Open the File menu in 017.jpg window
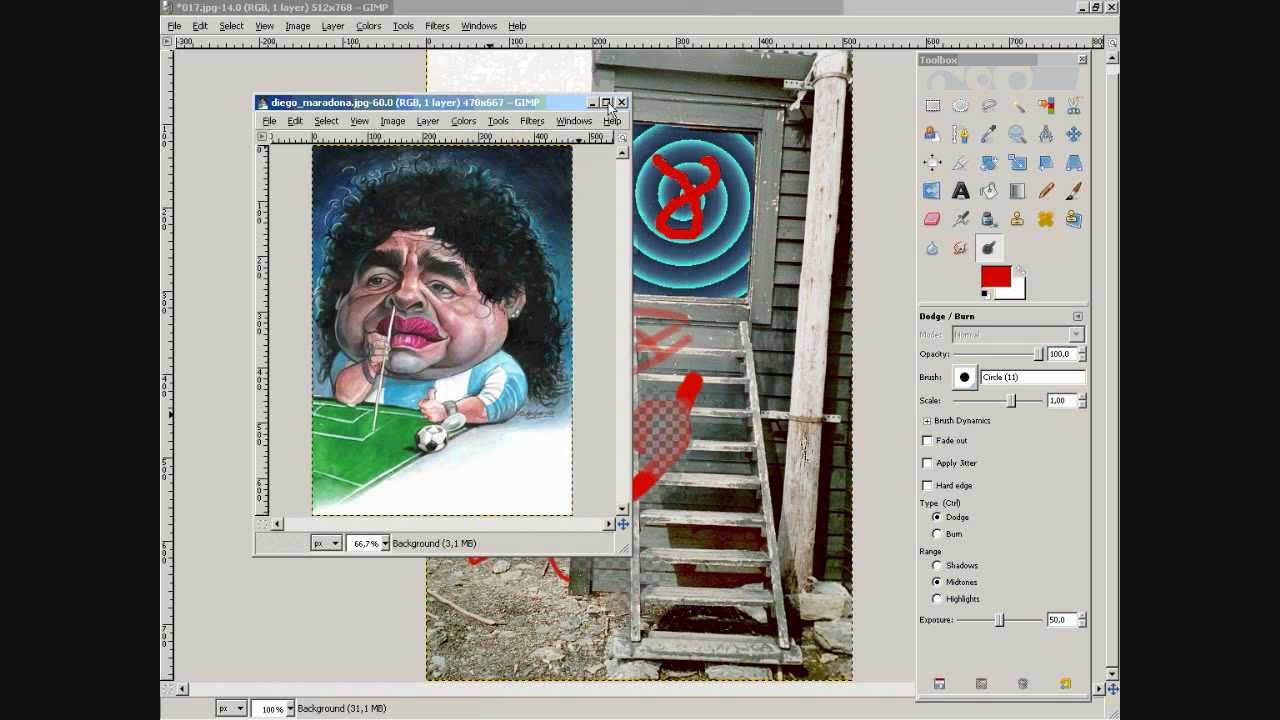The image size is (1280, 720). tap(174, 26)
